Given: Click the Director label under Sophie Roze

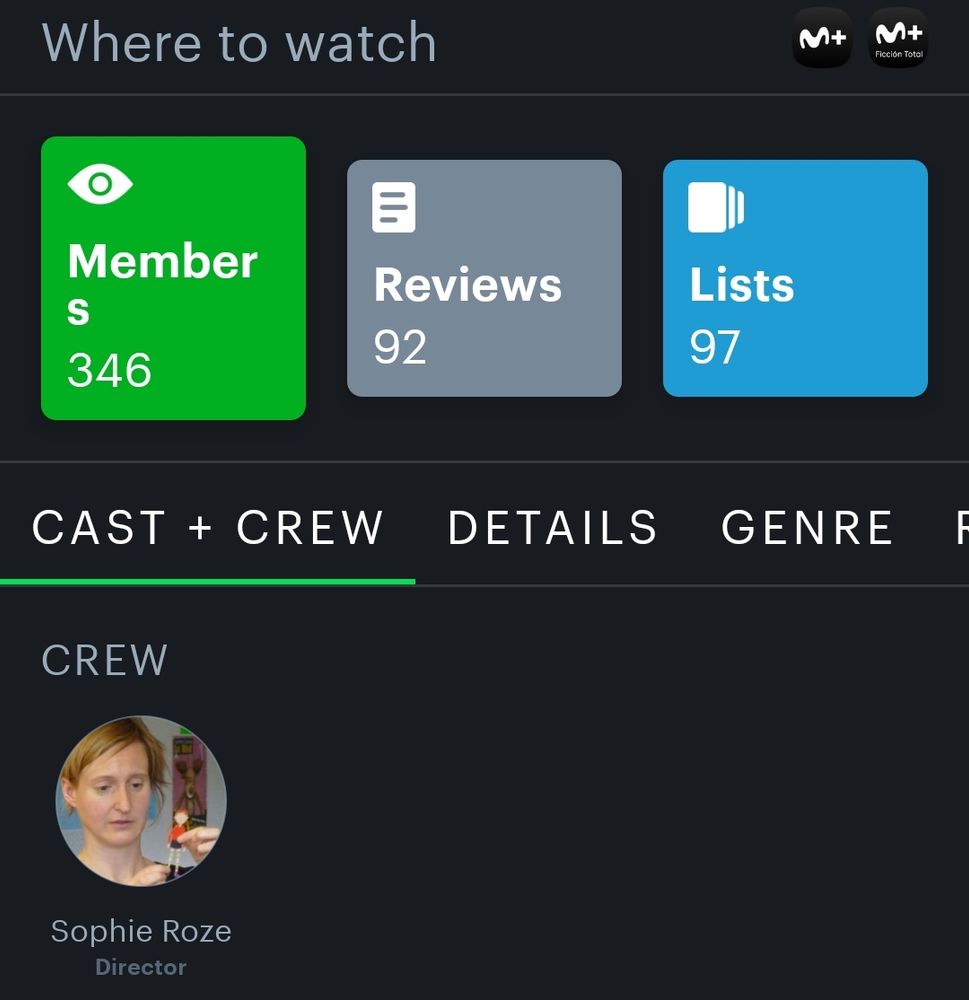Looking at the screenshot, I should pos(141,967).
